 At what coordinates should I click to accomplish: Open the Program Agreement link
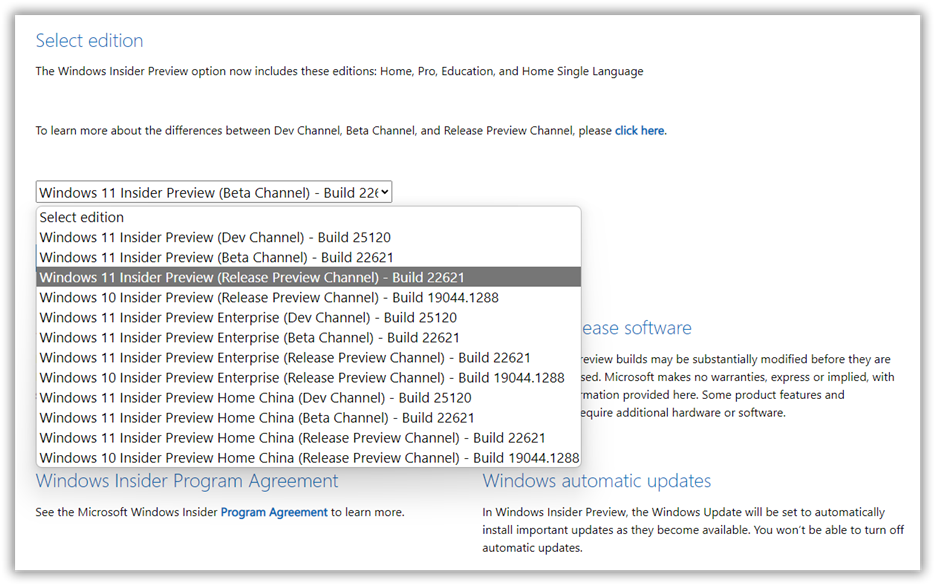(274, 512)
